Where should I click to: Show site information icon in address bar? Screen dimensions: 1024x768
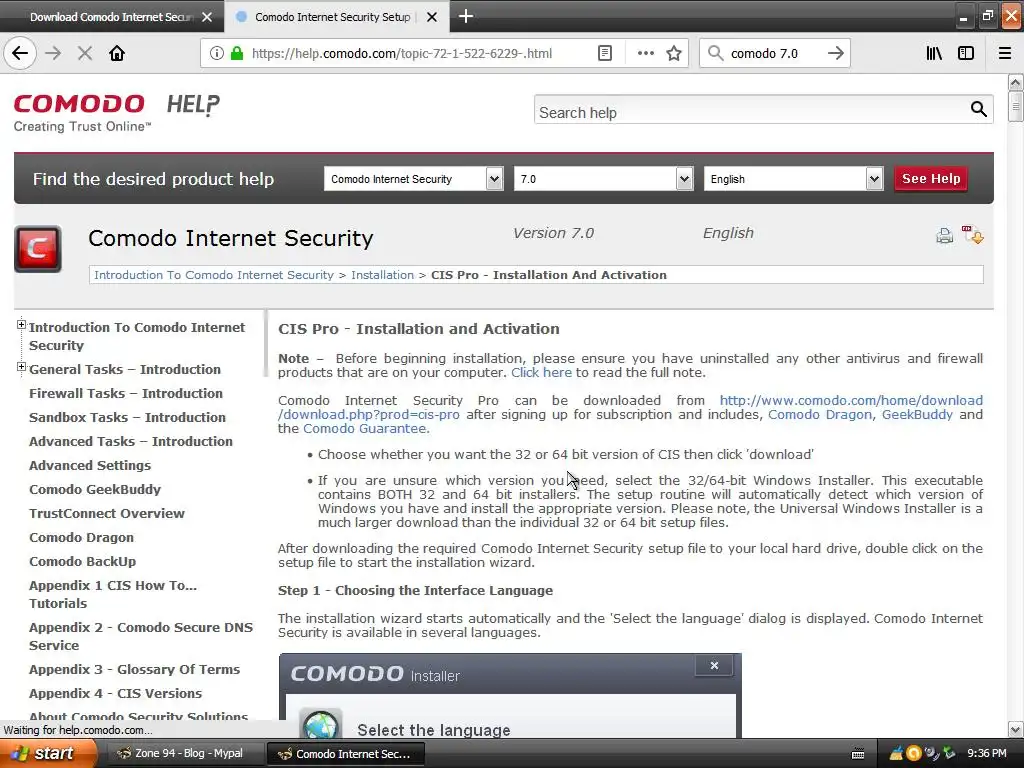click(x=217, y=53)
